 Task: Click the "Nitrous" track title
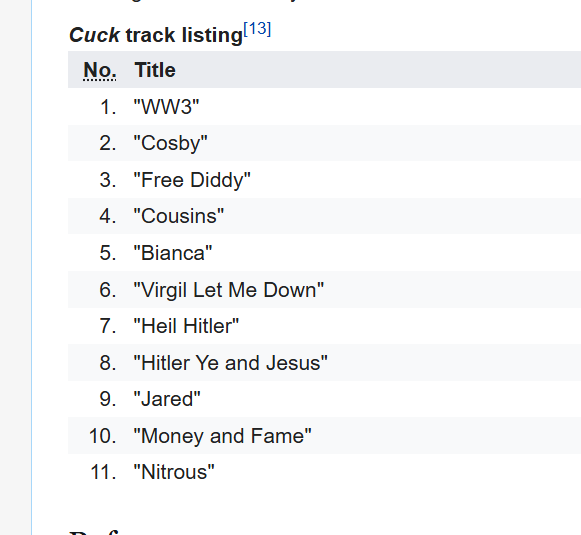[174, 472]
